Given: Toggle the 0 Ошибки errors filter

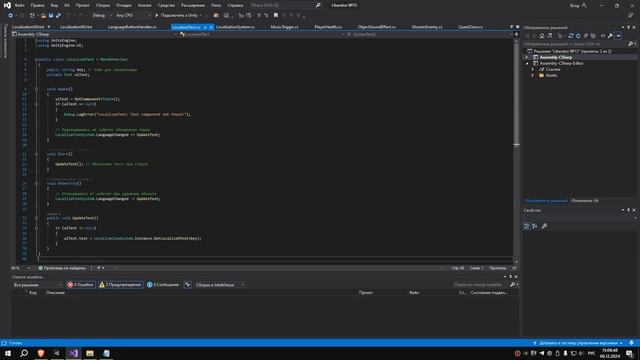Looking at the screenshot, I should [81, 285].
